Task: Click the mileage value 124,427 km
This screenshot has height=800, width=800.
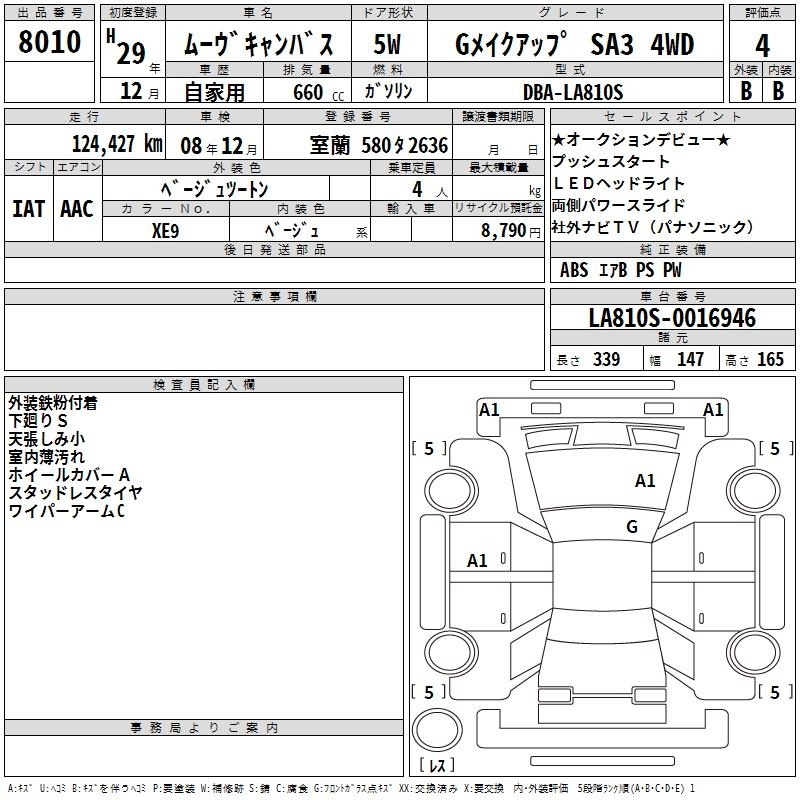Action: [x=117, y=144]
